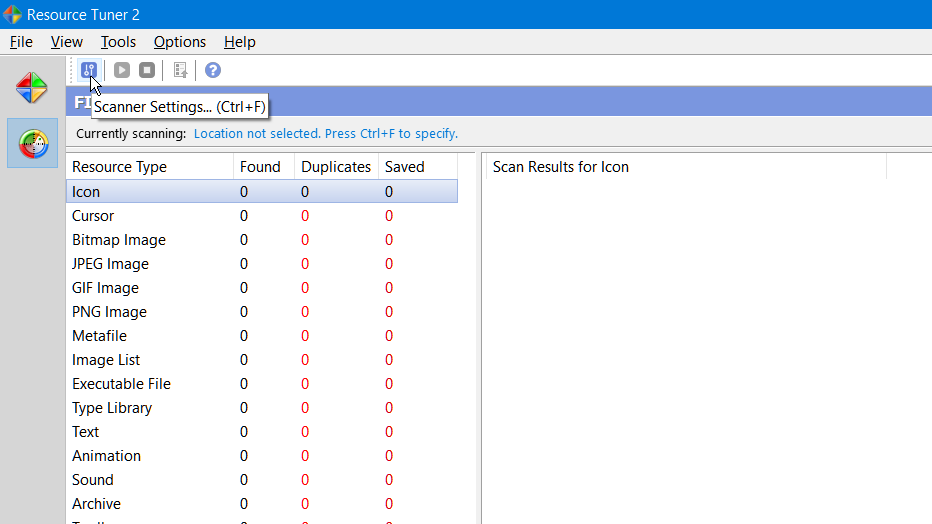
Task: Select the PNG Image row
Action: (262, 311)
